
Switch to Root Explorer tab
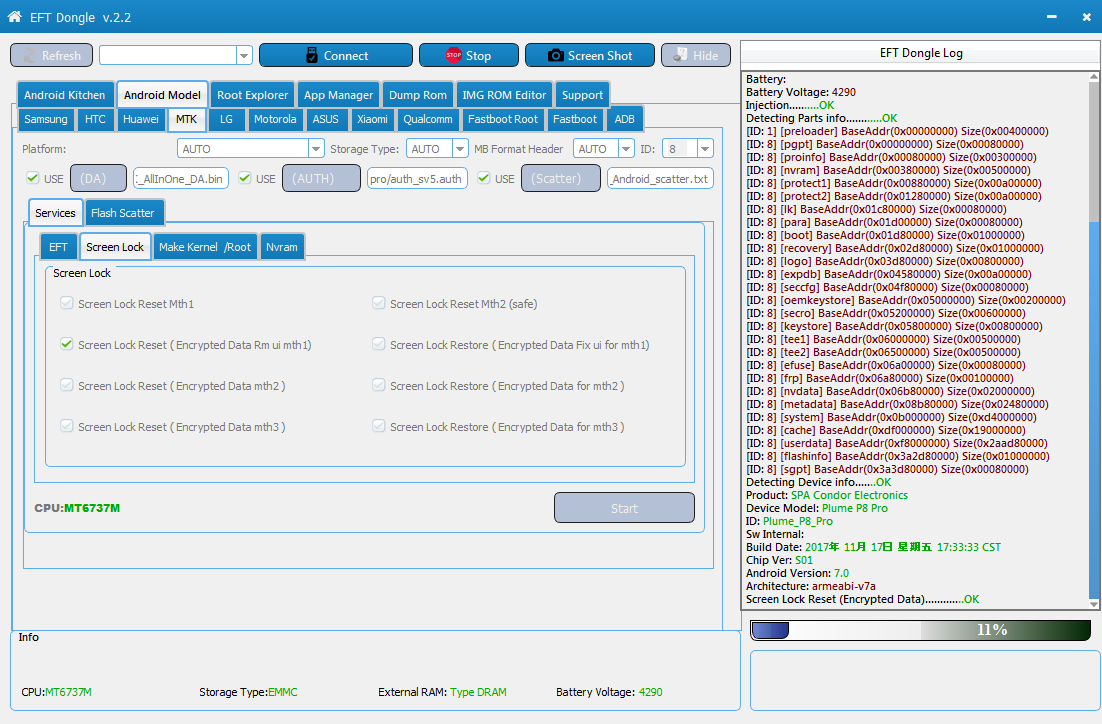(x=252, y=95)
